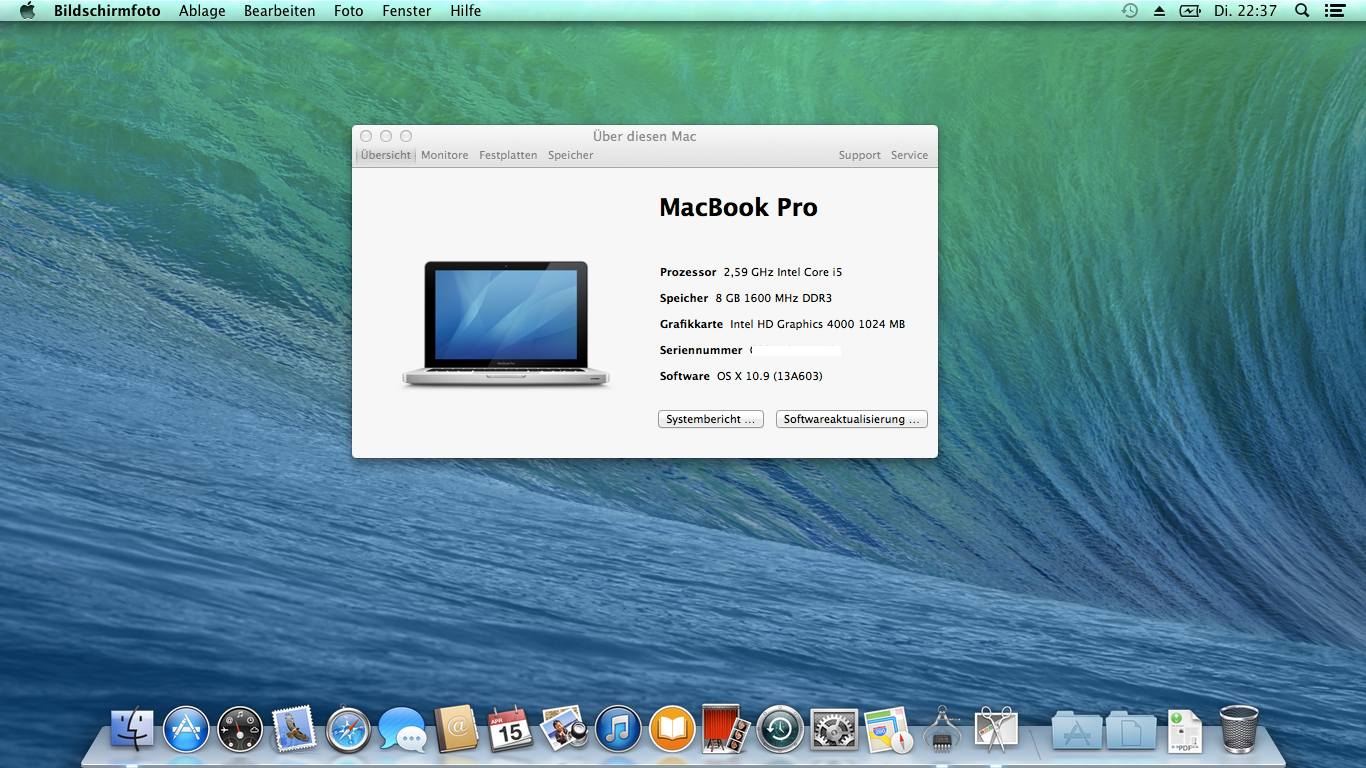Open the Service section
The height and width of the screenshot is (768, 1366).
coord(910,155)
